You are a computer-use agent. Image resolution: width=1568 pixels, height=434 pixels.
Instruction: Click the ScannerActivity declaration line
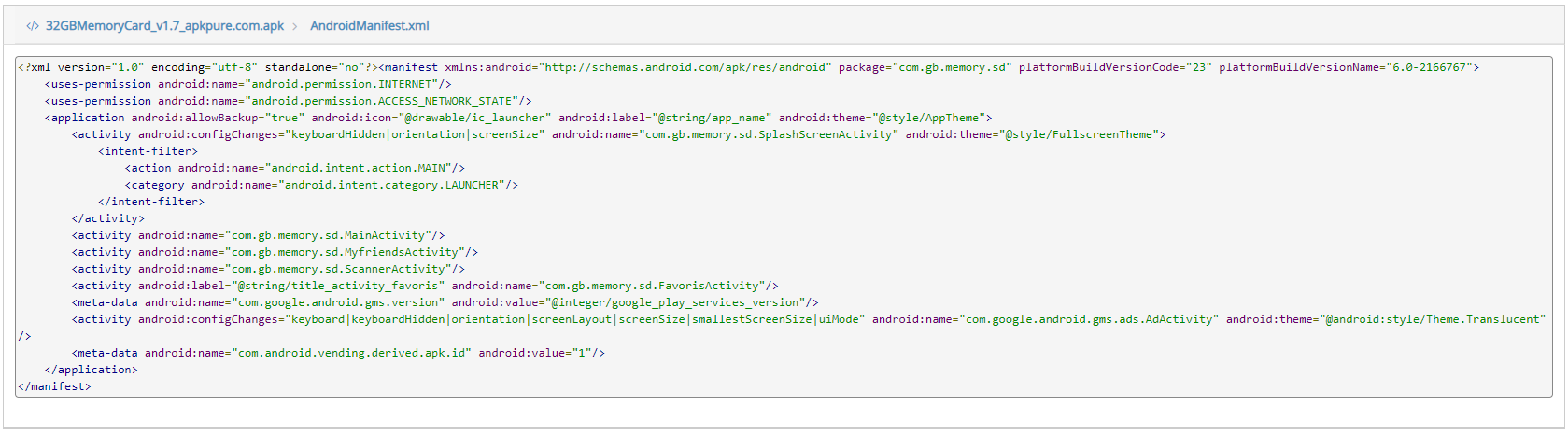pos(268,269)
